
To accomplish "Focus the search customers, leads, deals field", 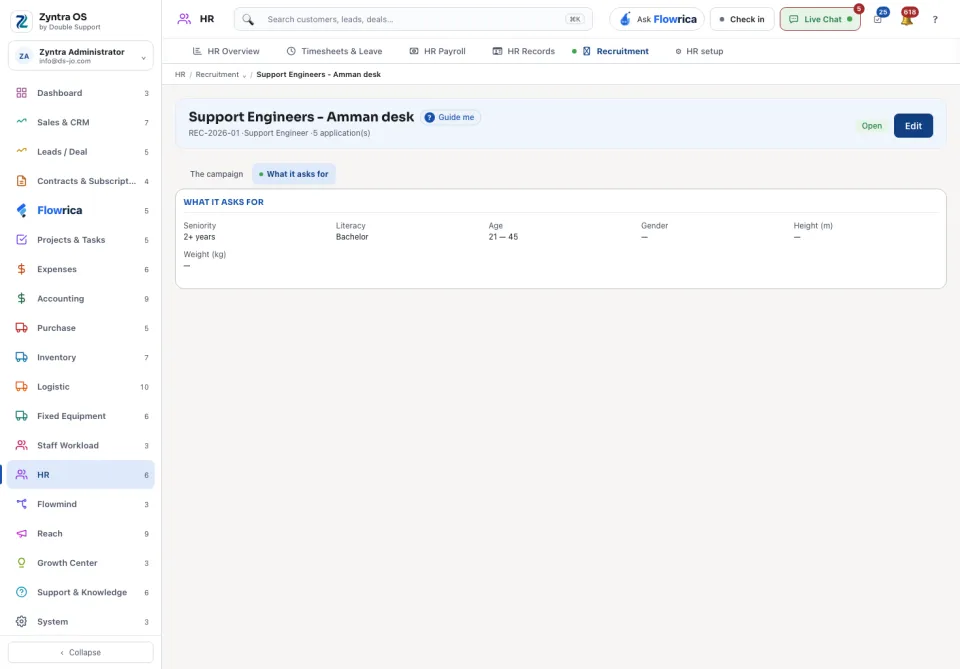I will pyautogui.click(x=413, y=20).
